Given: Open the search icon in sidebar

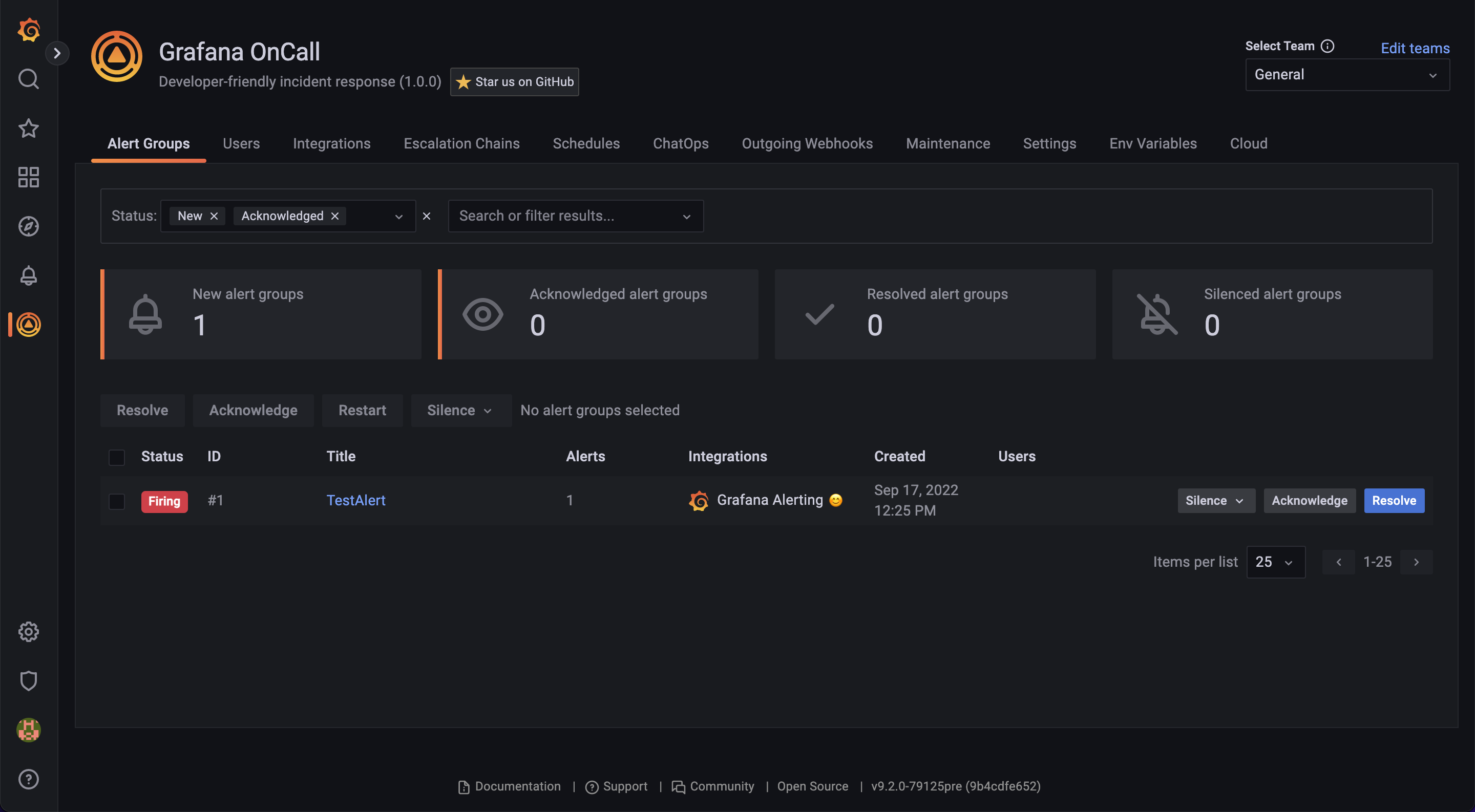Looking at the screenshot, I should [28, 79].
